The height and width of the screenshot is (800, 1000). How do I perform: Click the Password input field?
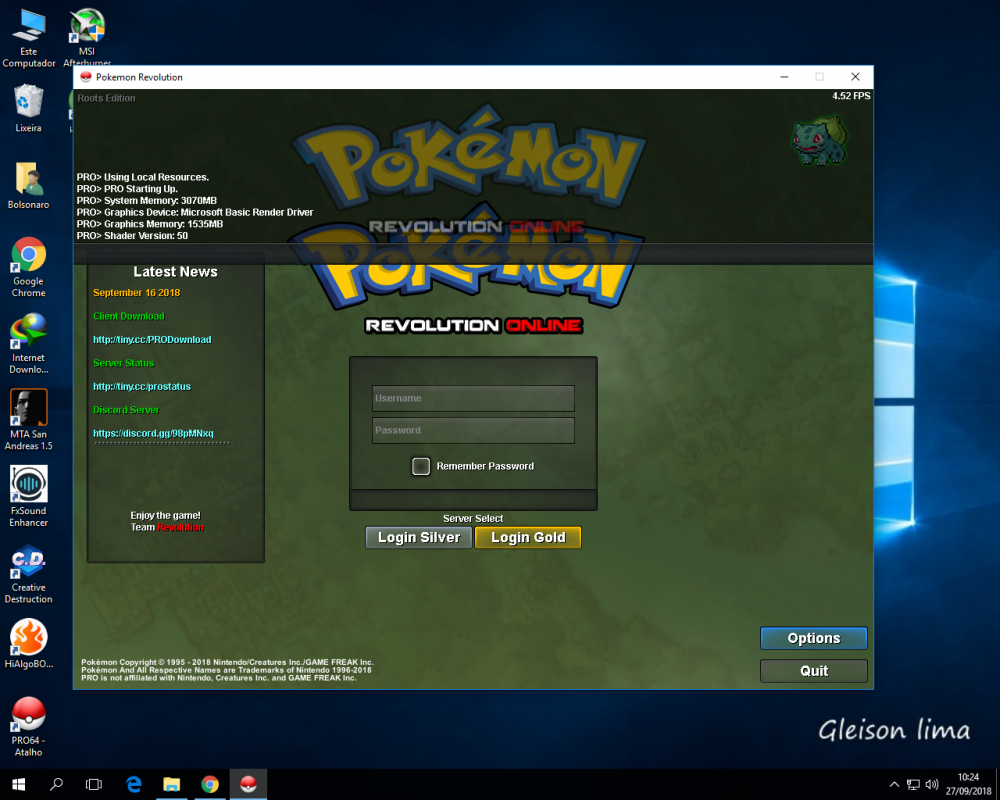[x=473, y=430]
